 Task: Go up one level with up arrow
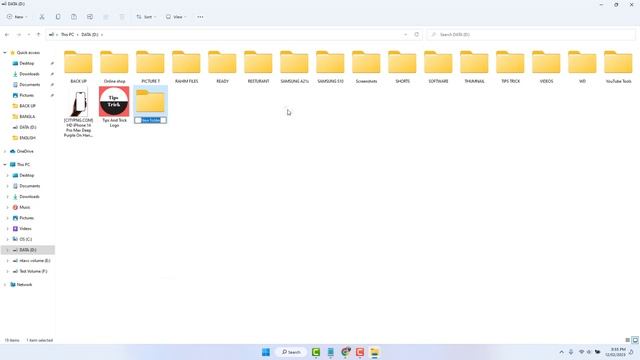click(x=38, y=35)
